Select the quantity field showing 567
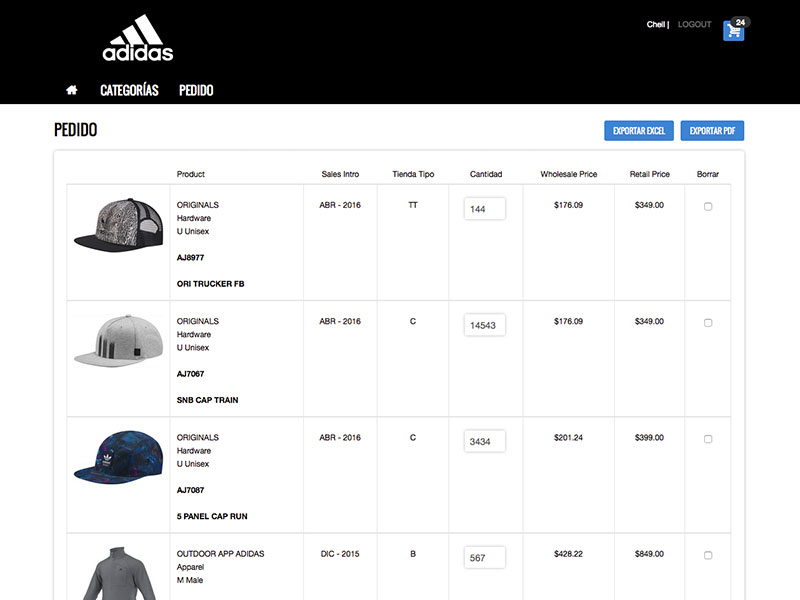The height and width of the screenshot is (600, 800). [485, 557]
